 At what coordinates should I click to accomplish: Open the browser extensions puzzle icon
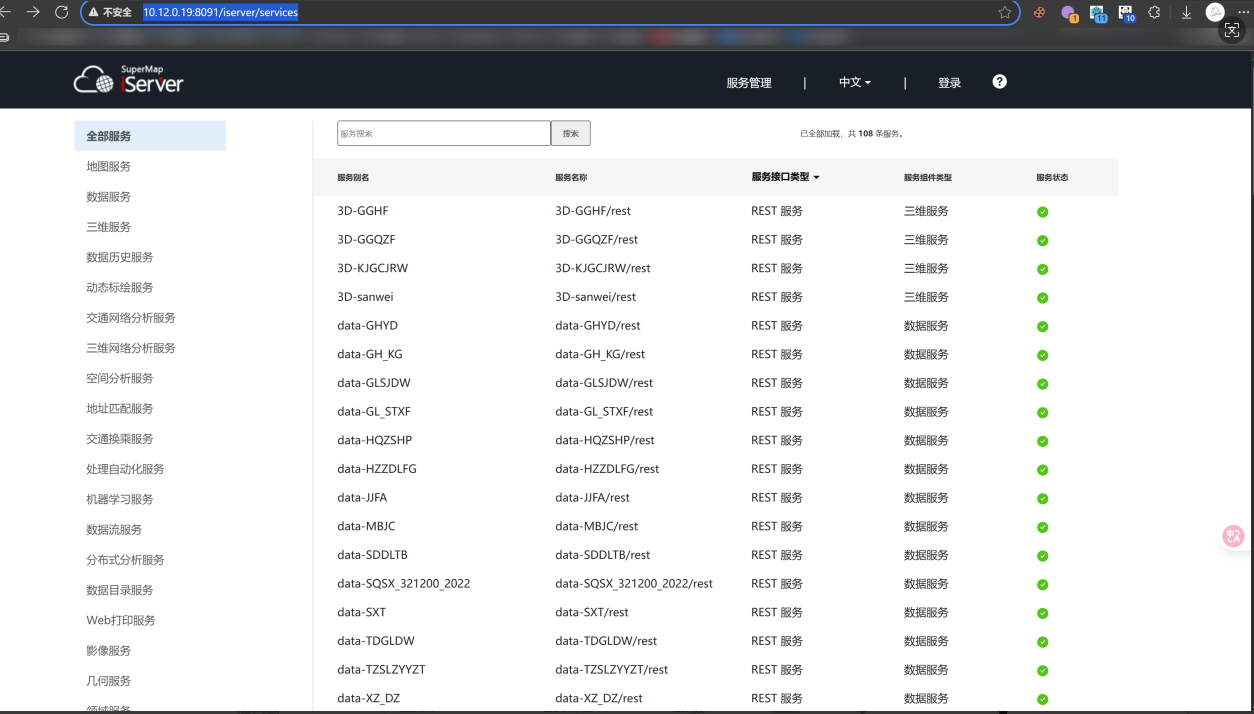[1154, 12]
